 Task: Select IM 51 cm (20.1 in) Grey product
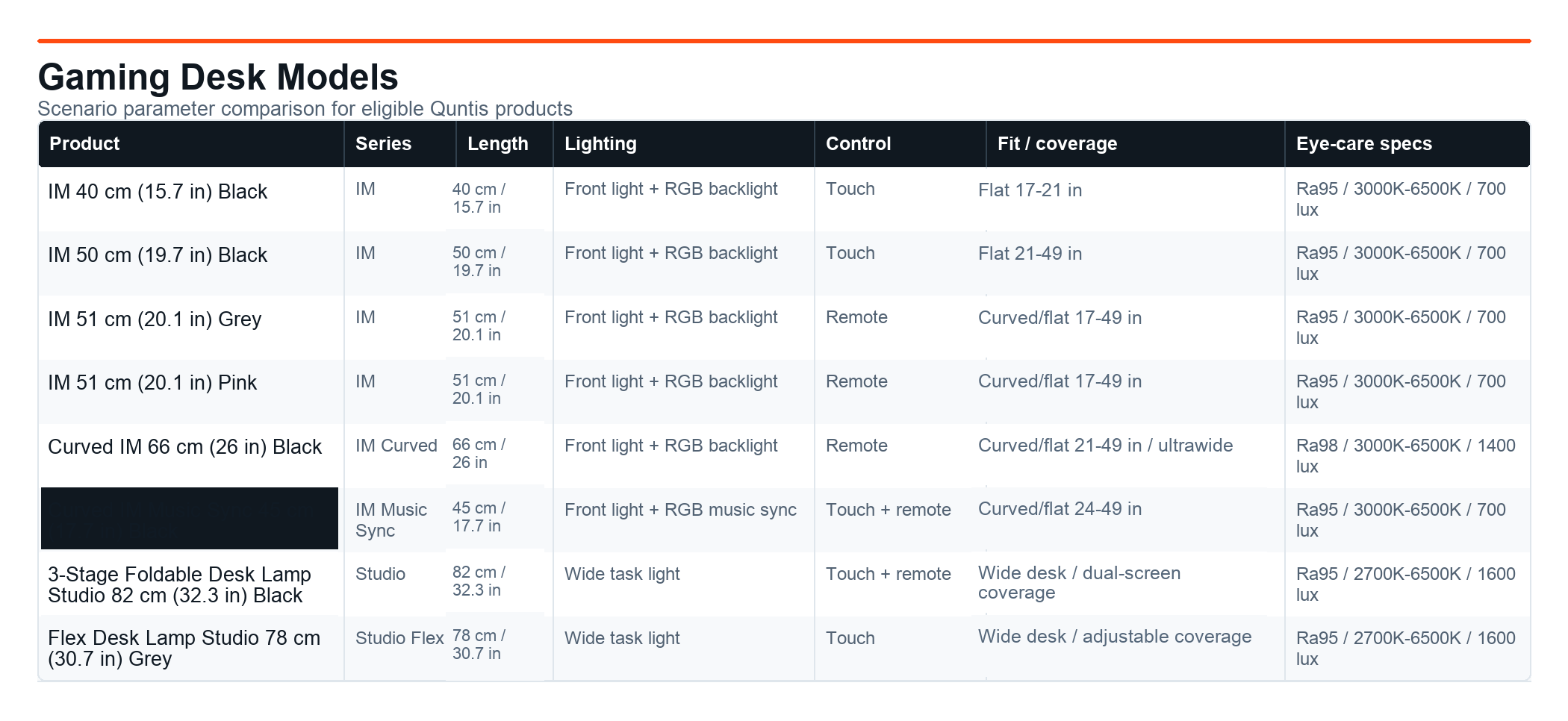point(155,319)
